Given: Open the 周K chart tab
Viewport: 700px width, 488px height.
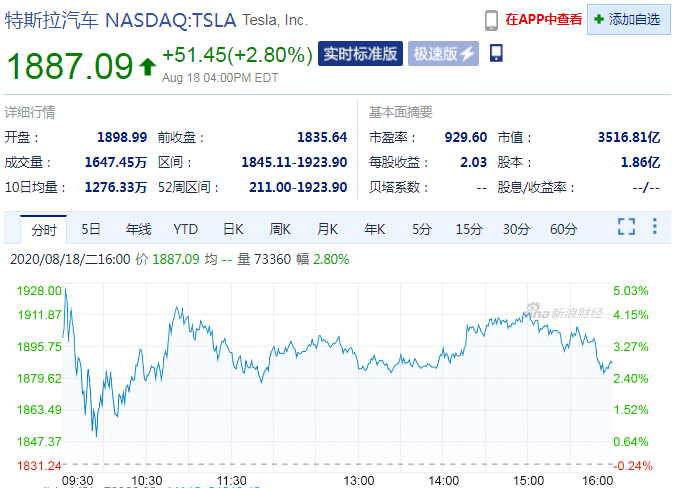Looking at the screenshot, I should point(280,229).
